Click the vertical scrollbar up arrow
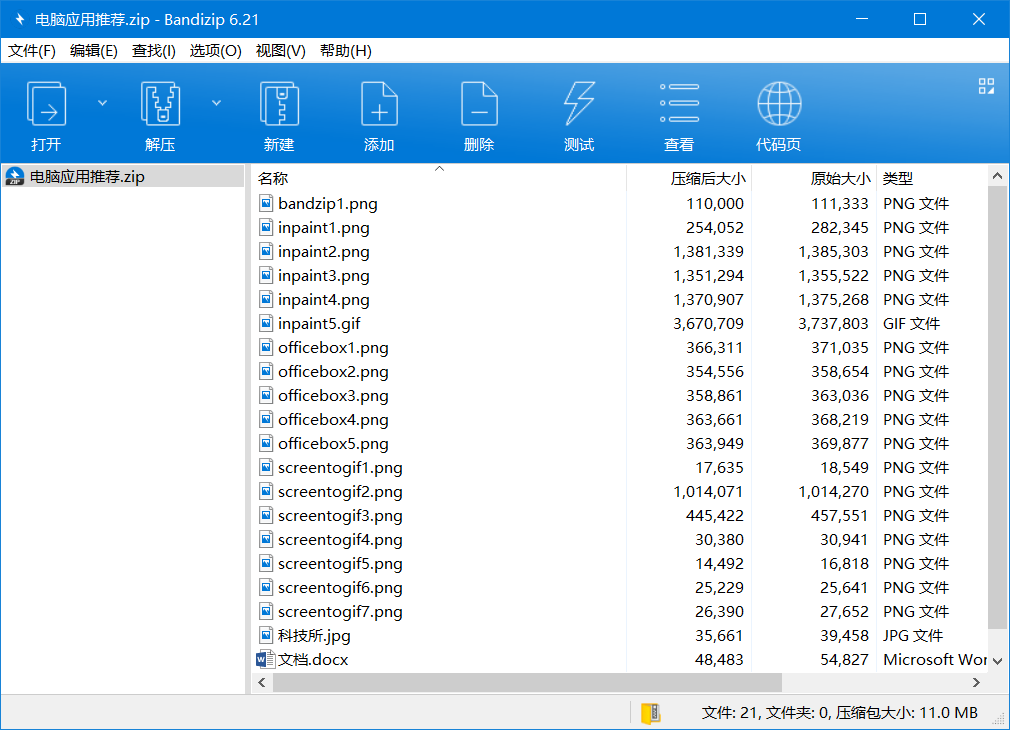The width and height of the screenshot is (1010, 730). click(997, 176)
